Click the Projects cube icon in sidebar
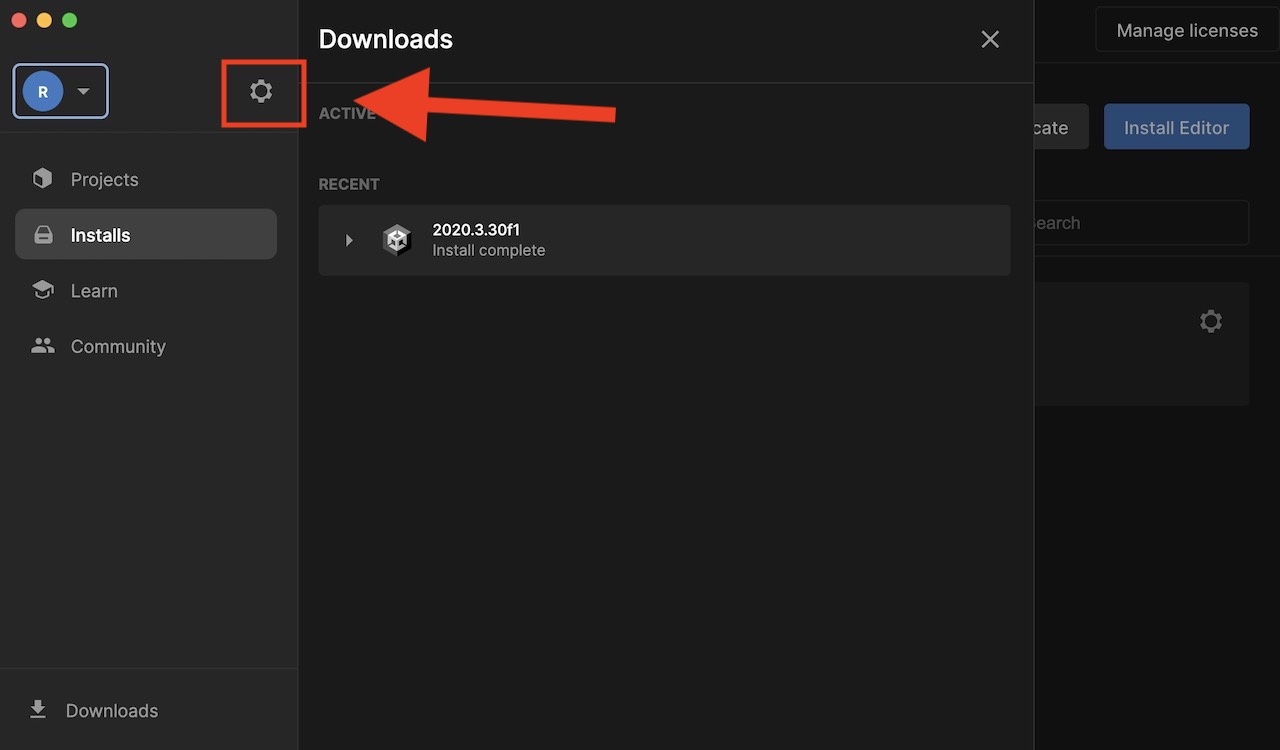This screenshot has height=750, width=1280. coord(42,179)
